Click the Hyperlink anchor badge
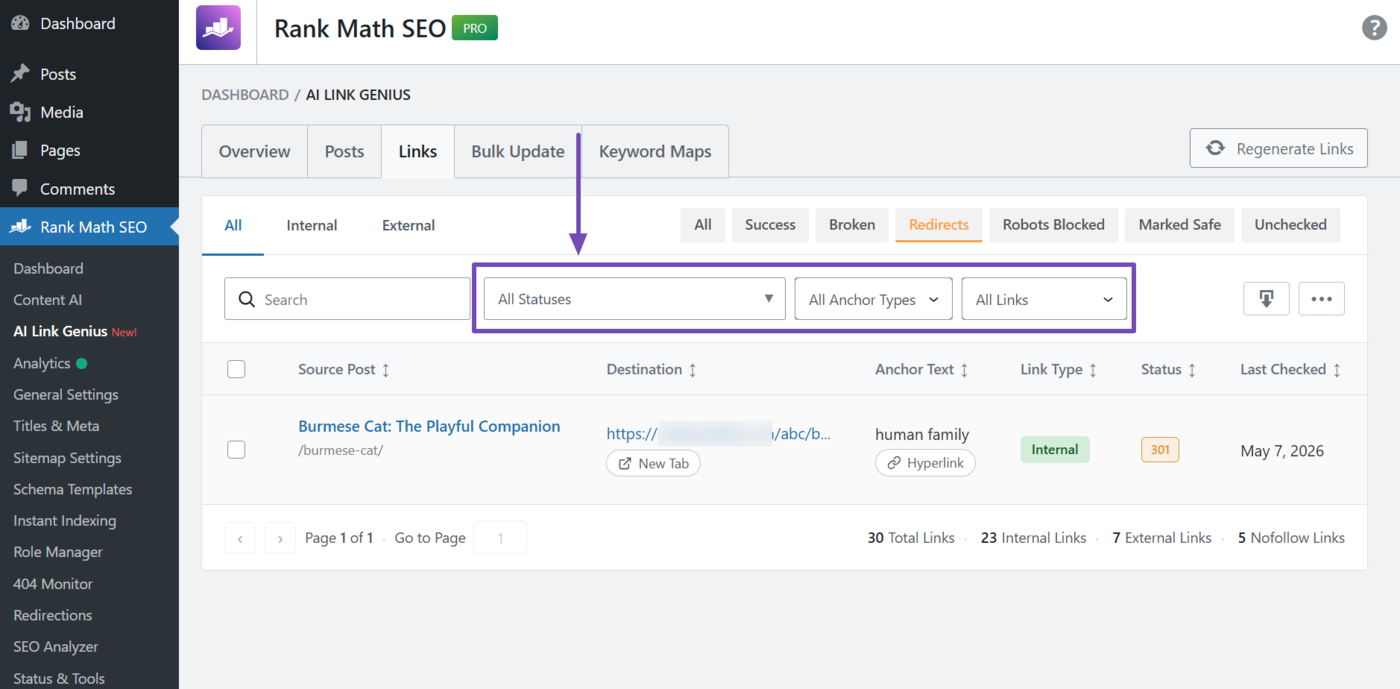The image size is (1400, 689). pos(925,463)
